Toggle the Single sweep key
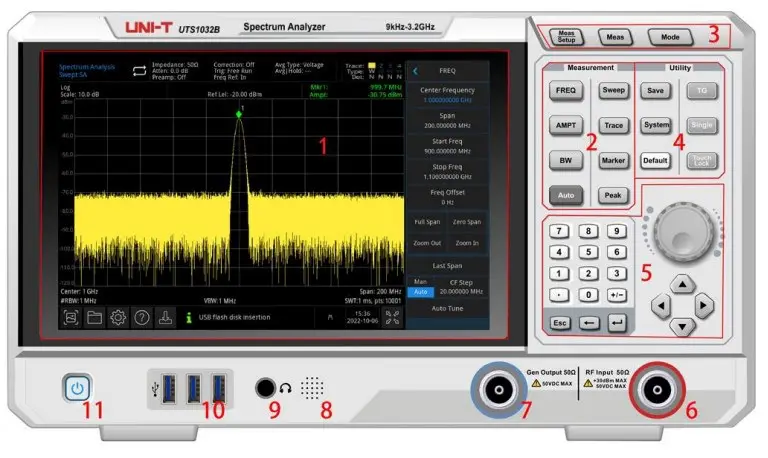The image size is (768, 458). [x=702, y=125]
